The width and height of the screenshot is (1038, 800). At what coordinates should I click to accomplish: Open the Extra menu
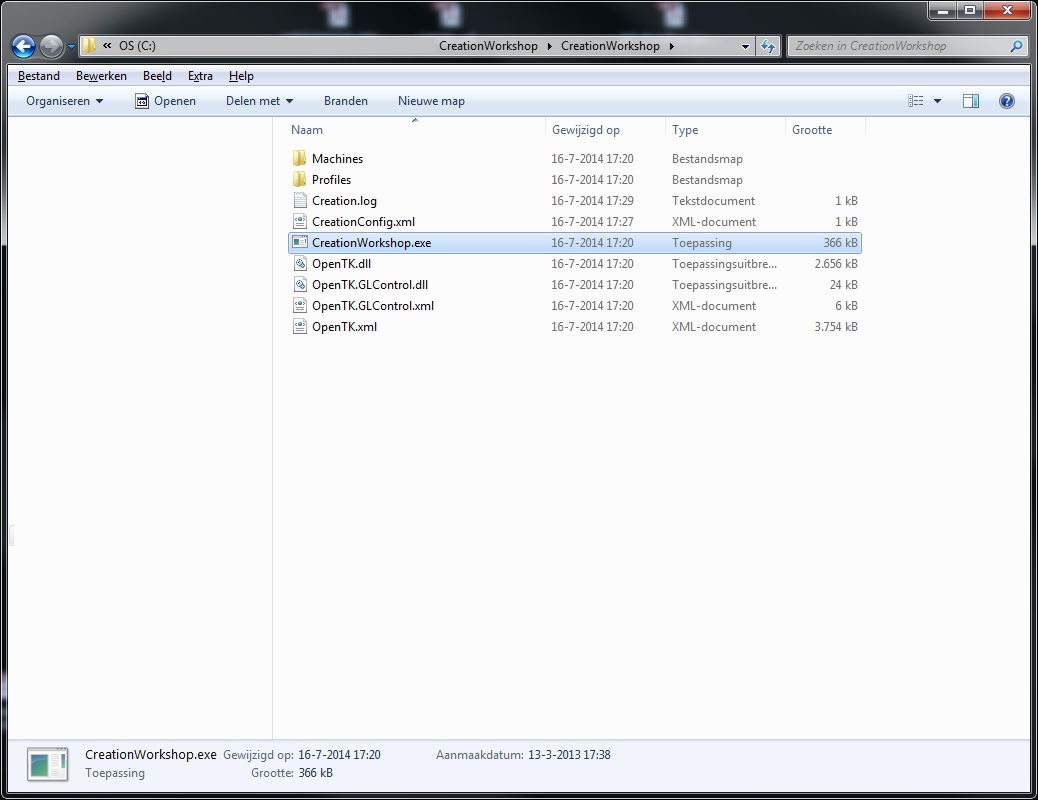pyautogui.click(x=200, y=75)
